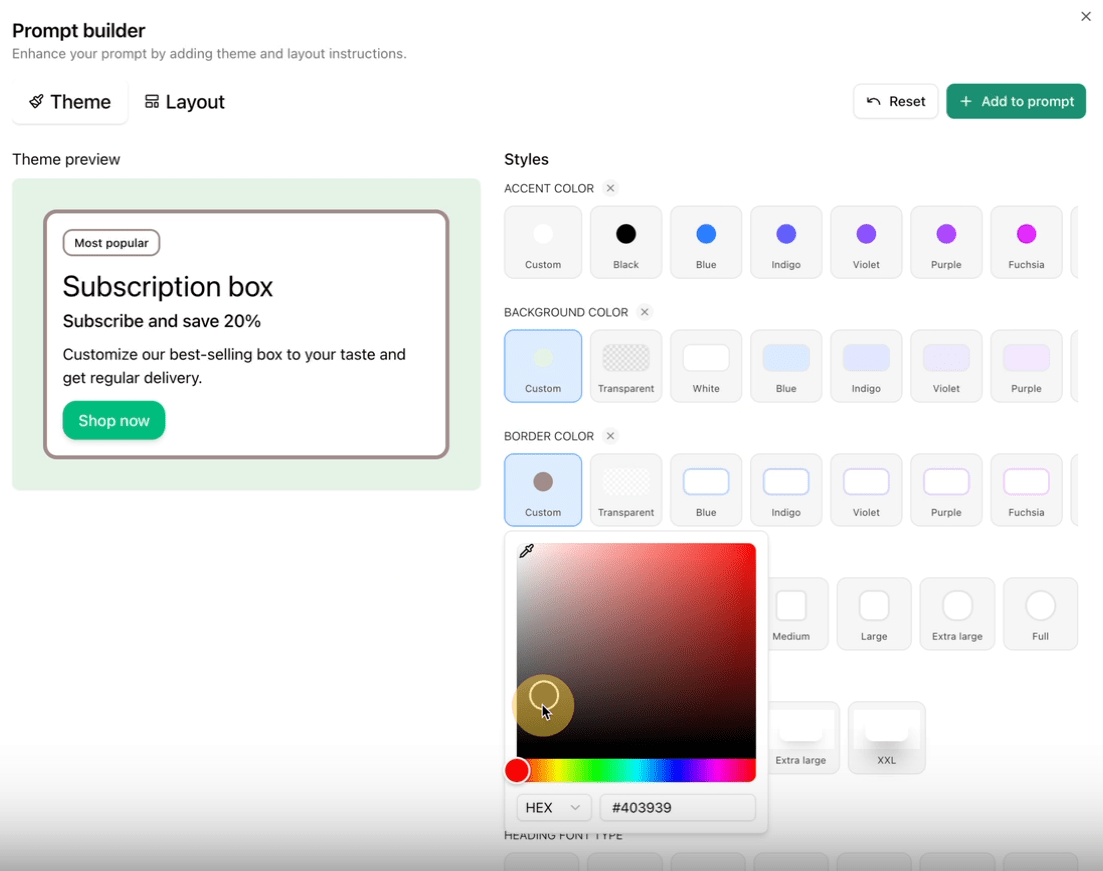Clear the background color setting
The image size is (1103, 871).
pyautogui.click(x=645, y=312)
